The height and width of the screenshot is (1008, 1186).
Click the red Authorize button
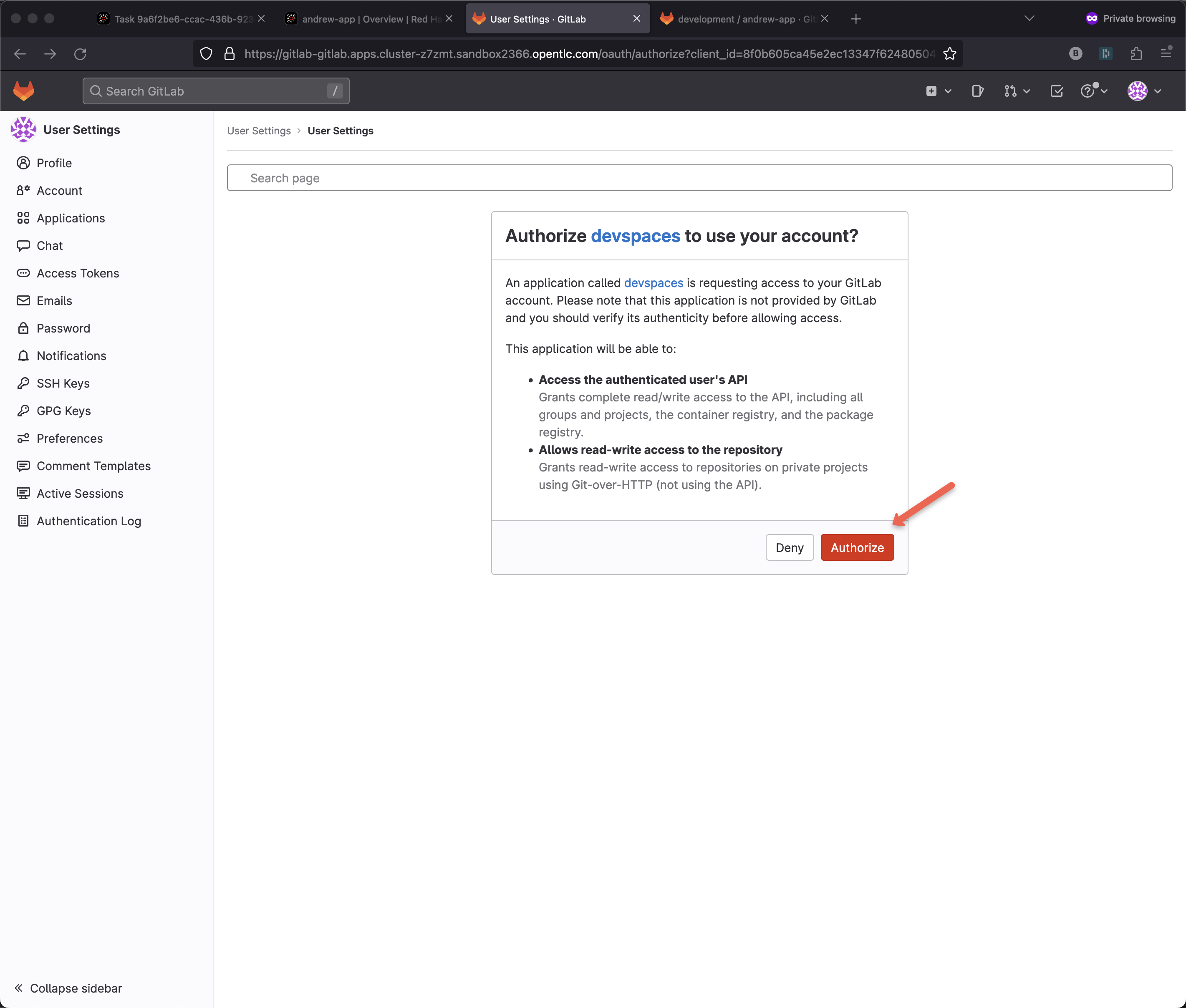pos(857,547)
